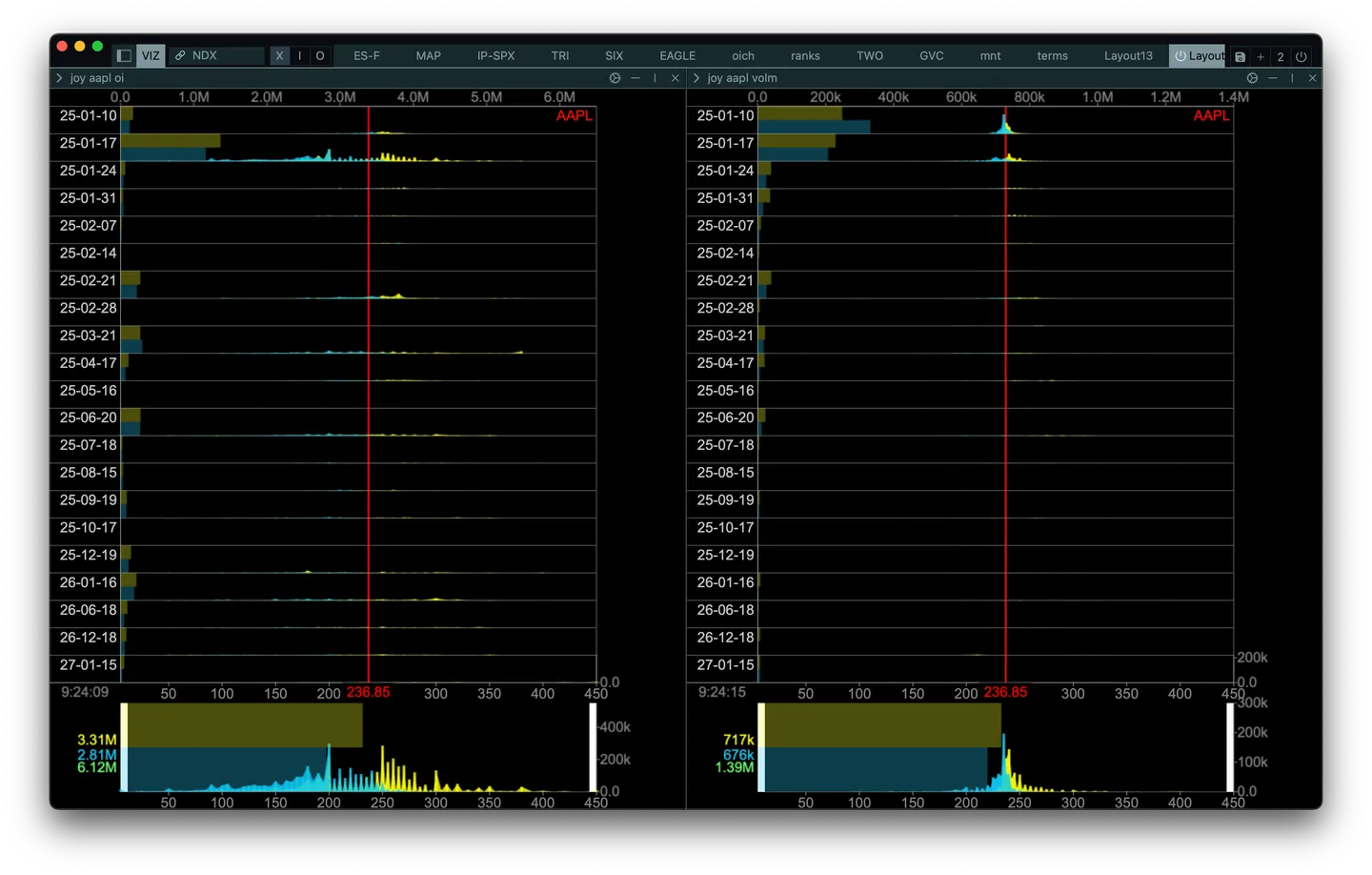Viewport: 1372px width, 875px height.
Task: Click the active Layout tab with power icon
Action: 1198,56
